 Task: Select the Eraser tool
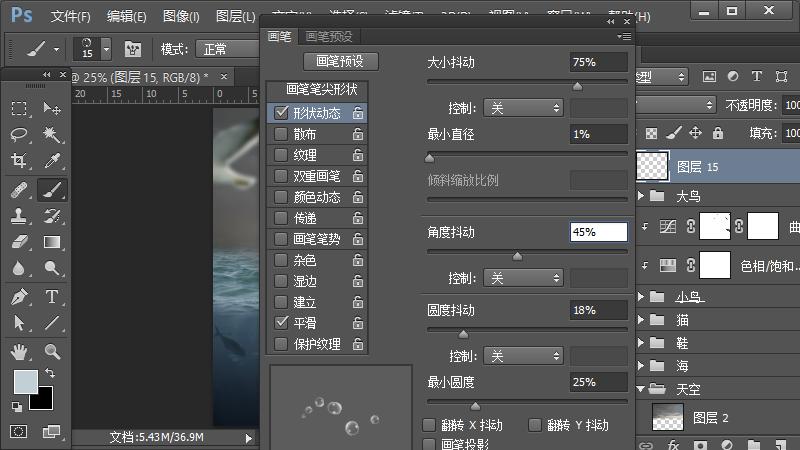pyautogui.click(x=19, y=242)
